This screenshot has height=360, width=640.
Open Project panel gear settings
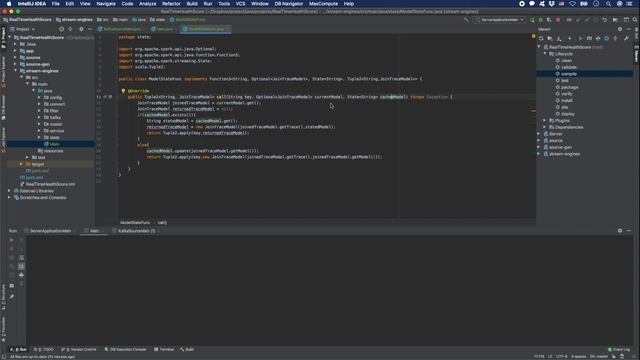pos(81,29)
